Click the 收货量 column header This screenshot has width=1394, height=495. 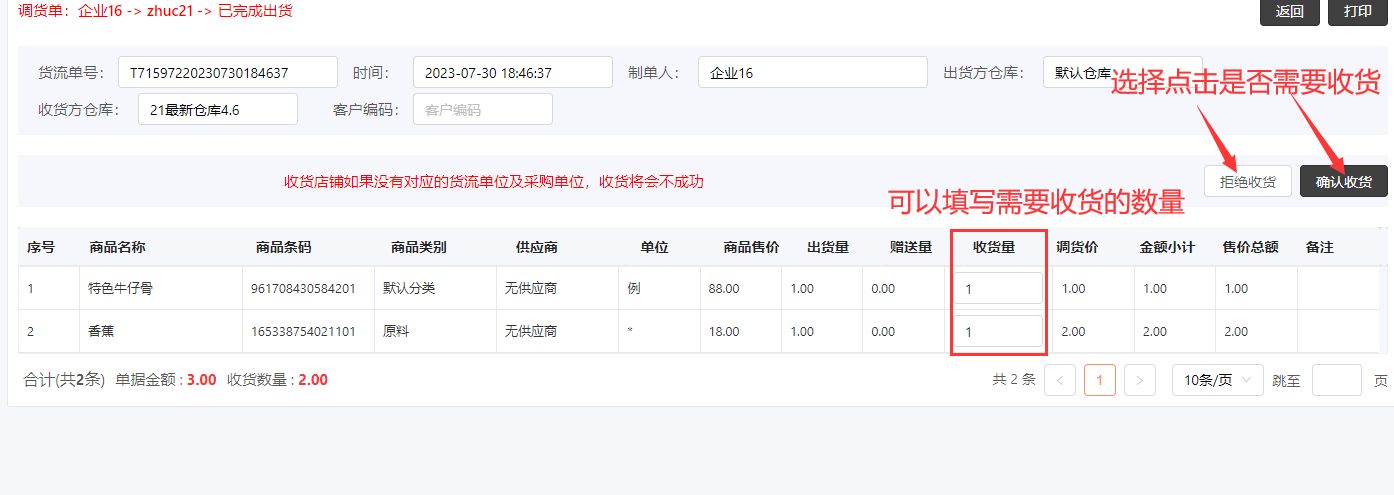click(993, 247)
